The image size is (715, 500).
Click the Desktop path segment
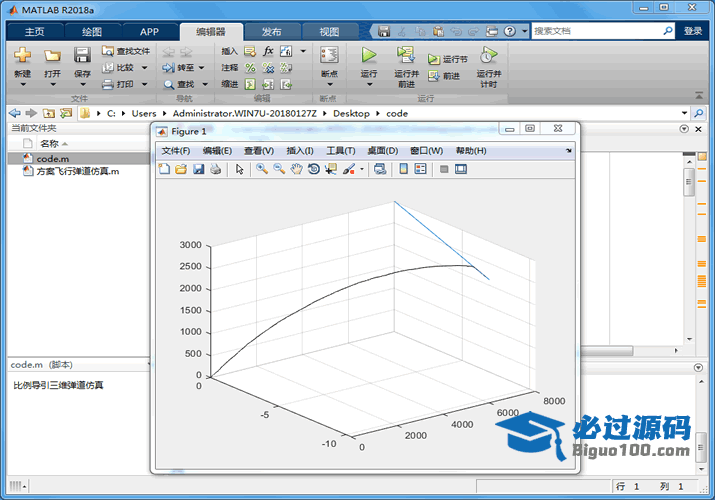pos(351,113)
